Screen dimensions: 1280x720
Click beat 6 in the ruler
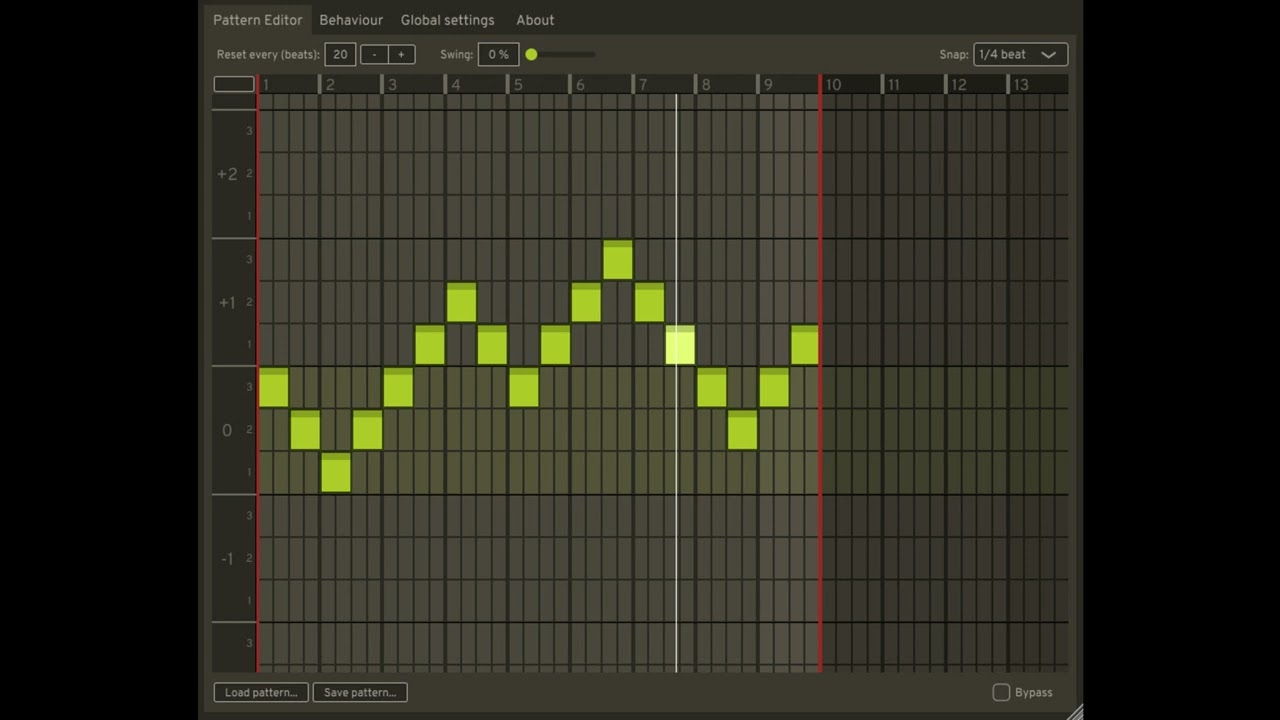click(x=580, y=85)
